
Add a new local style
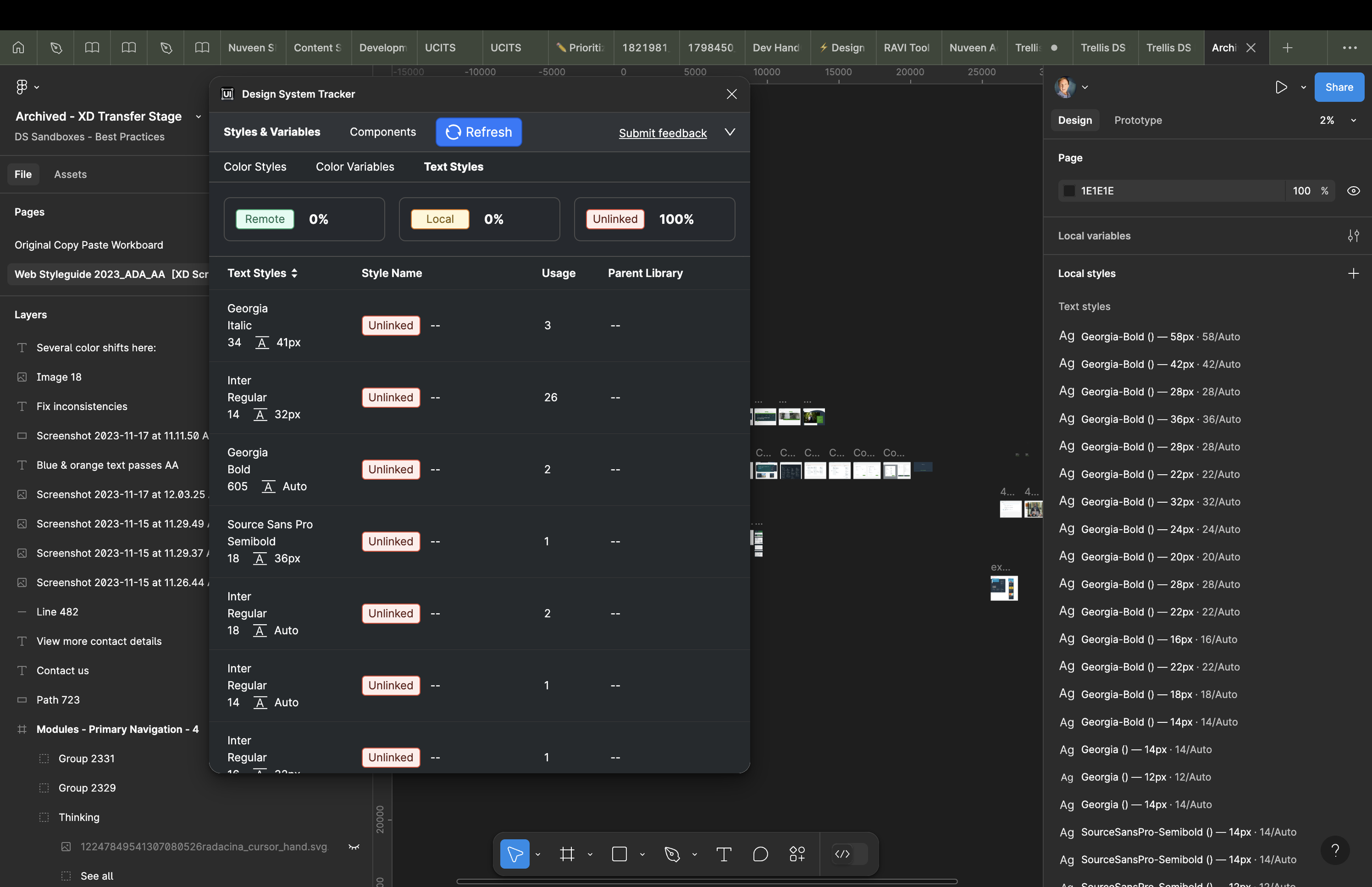(1353, 273)
